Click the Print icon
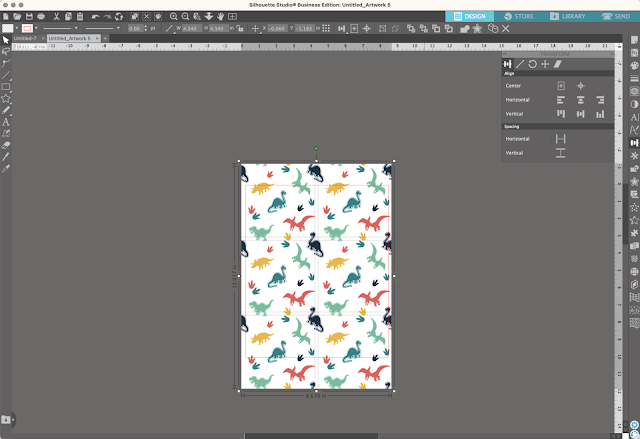Viewport: 640px width, 439px height. tap(41, 16)
